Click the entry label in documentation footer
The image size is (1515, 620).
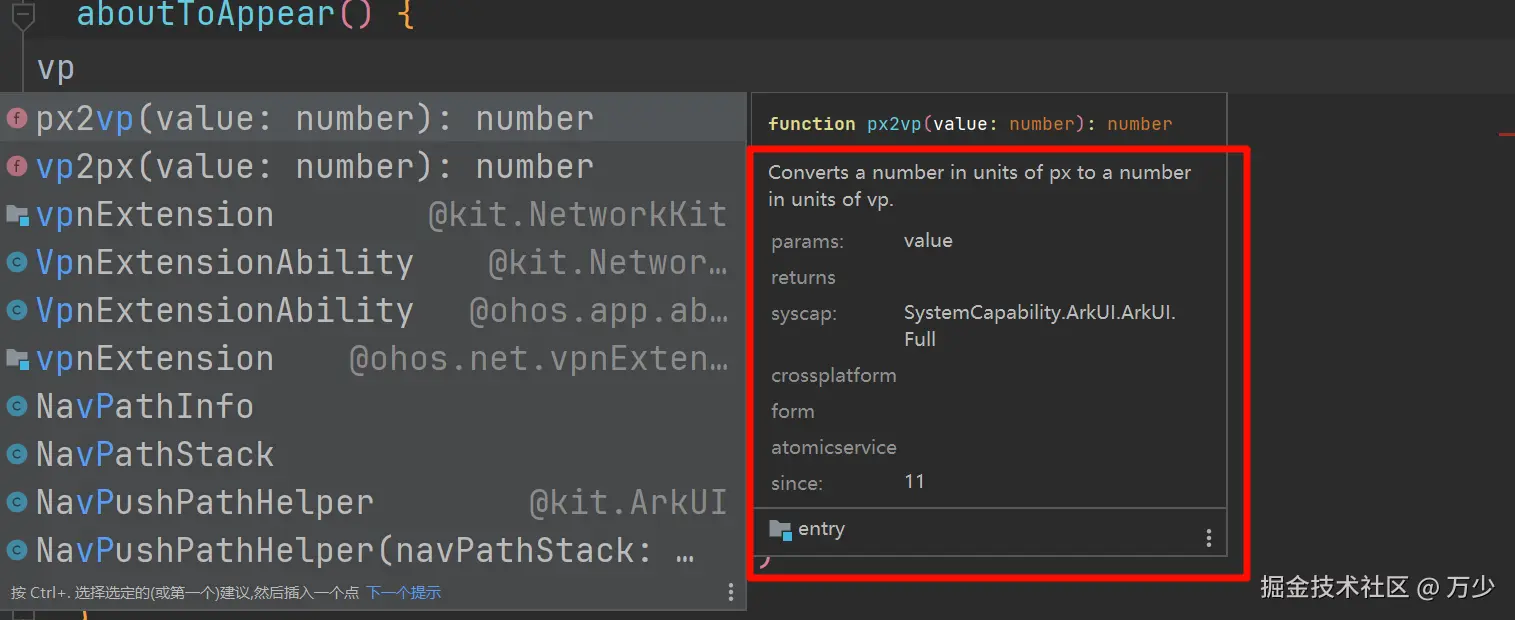pos(821,530)
